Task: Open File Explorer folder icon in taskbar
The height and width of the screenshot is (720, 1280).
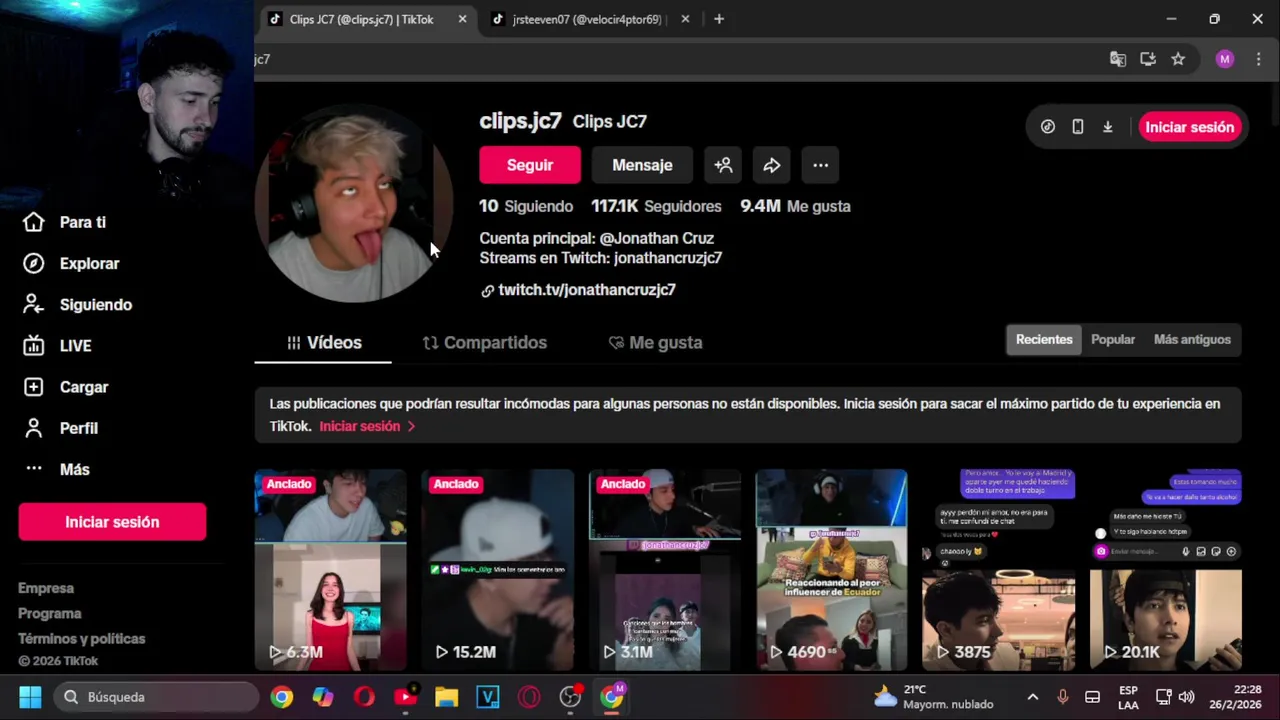Action: pyautogui.click(x=446, y=697)
